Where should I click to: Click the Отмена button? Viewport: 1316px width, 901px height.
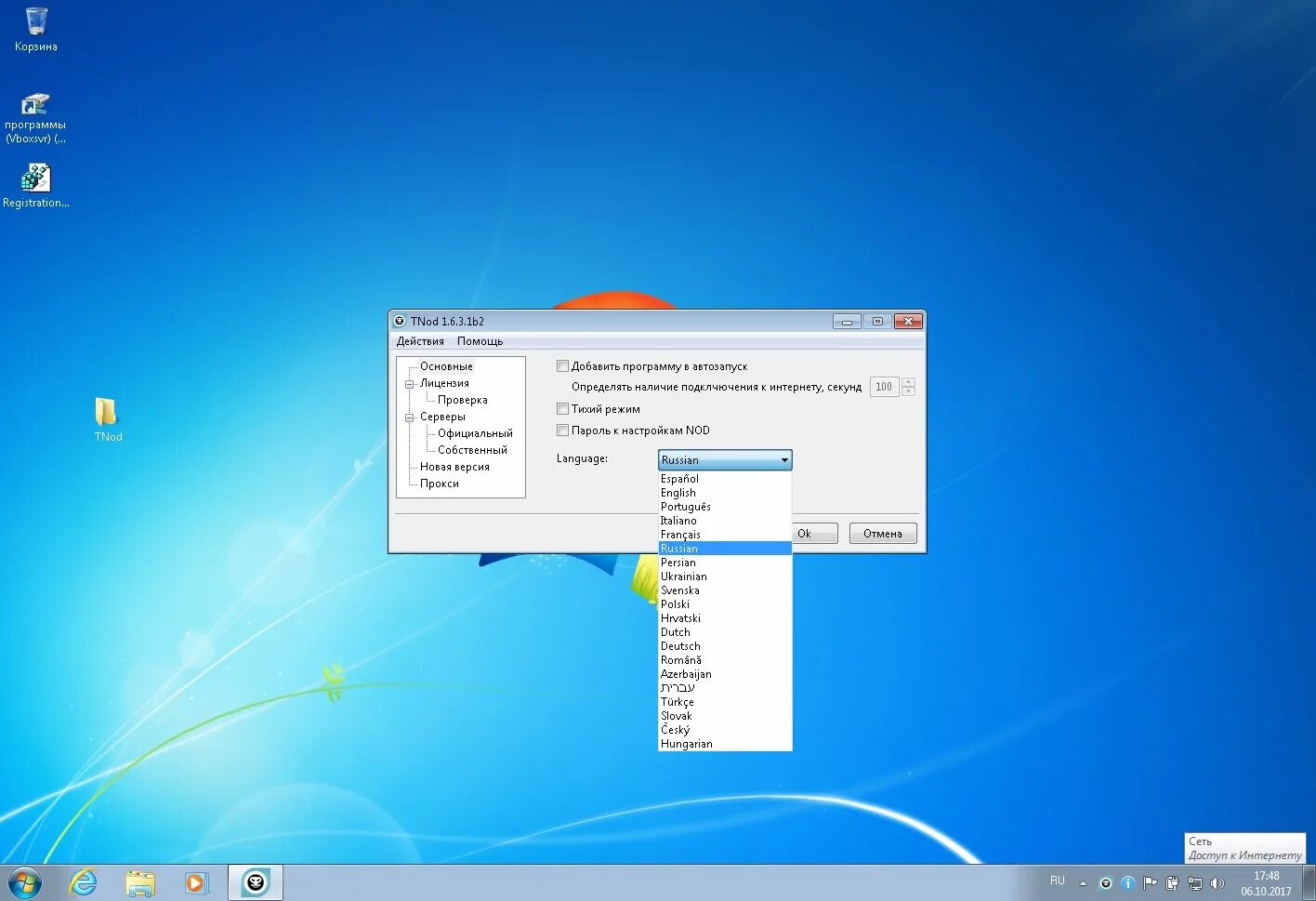point(883,534)
